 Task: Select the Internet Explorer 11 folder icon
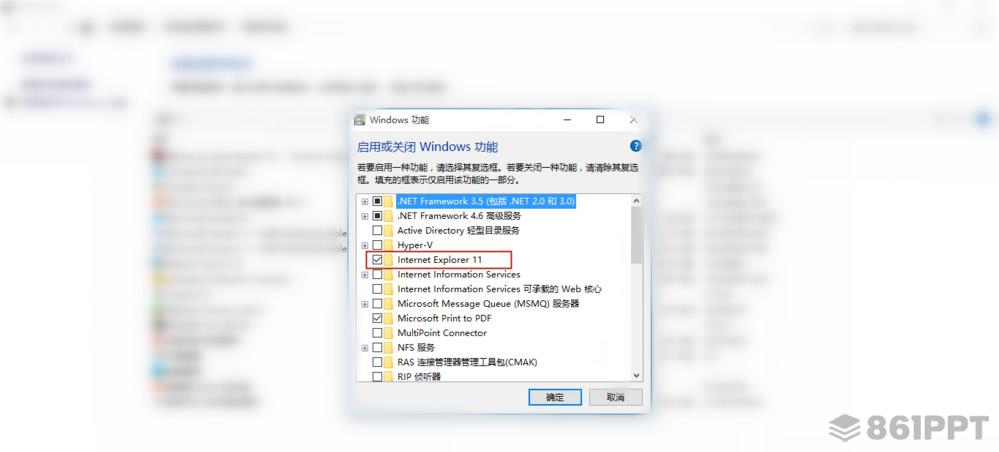pyautogui.click(x=388, y=259)
